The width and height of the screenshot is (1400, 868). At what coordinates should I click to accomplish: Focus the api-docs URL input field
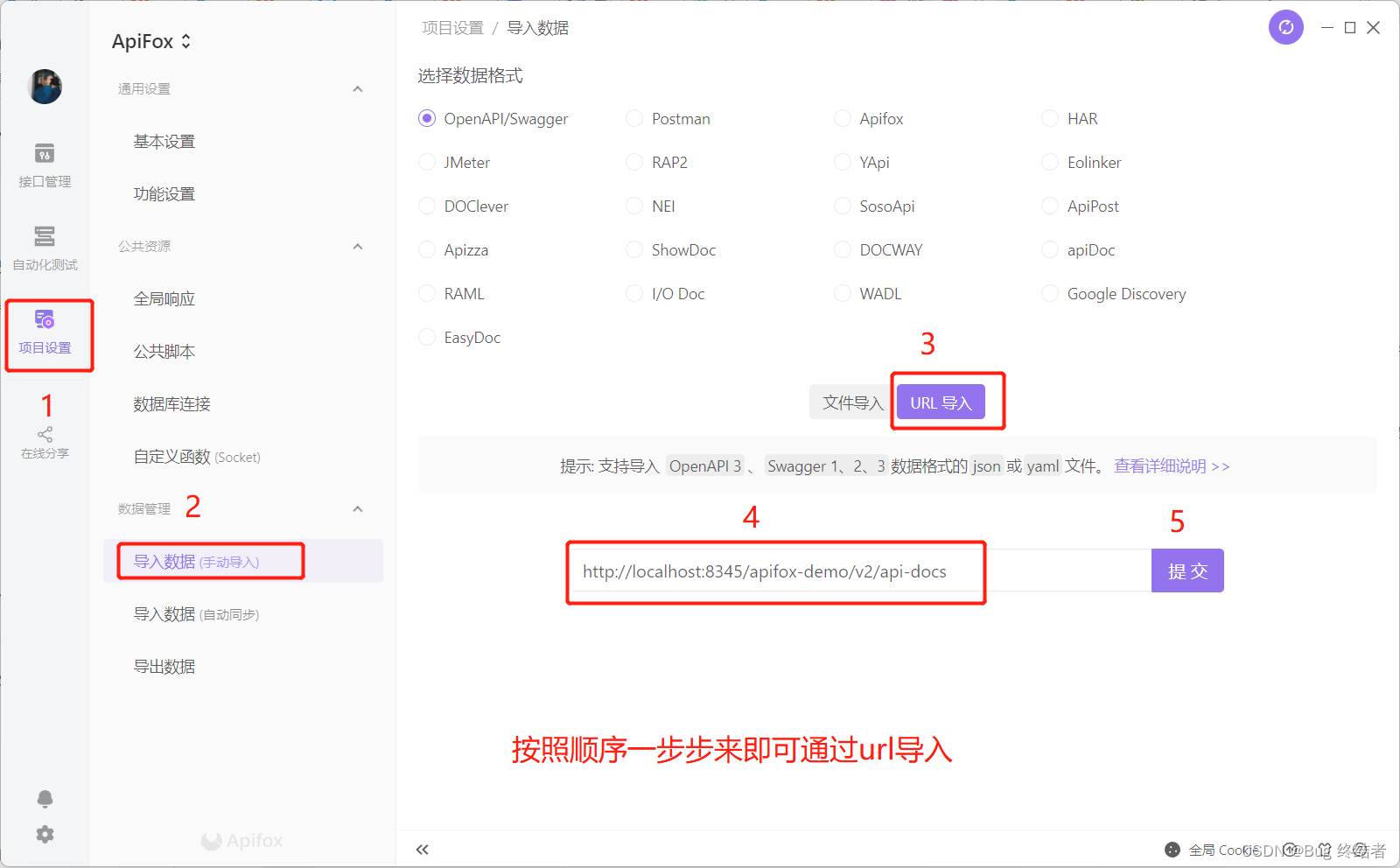click(860, 571)
